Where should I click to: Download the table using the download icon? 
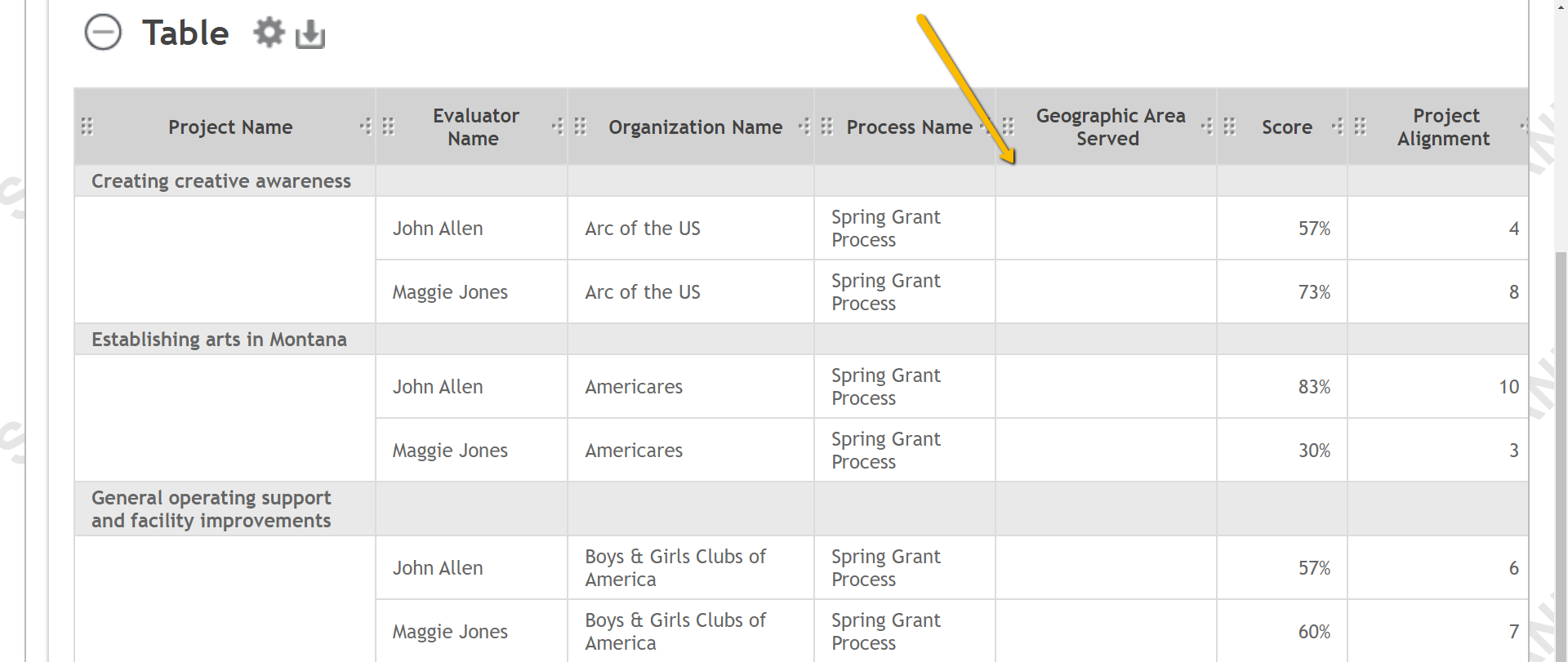click(310, 34)
